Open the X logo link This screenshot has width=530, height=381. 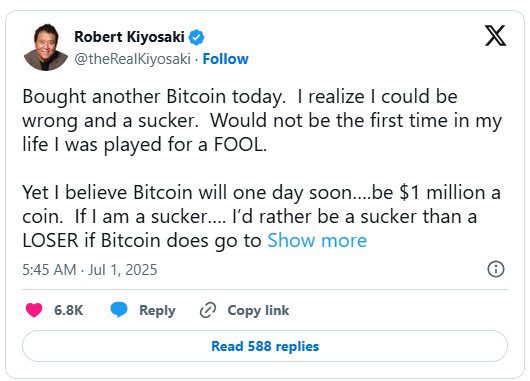coord(495,35)
